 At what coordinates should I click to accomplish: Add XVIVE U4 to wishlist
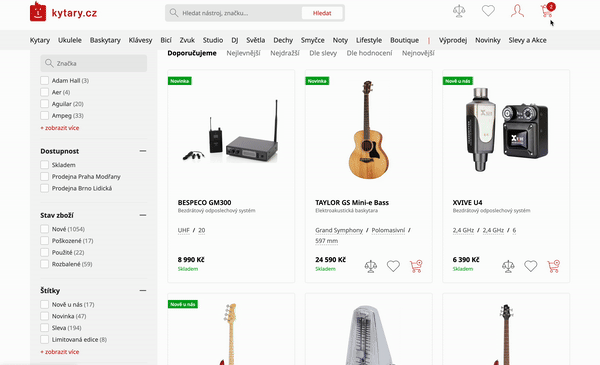coord(530,266)
